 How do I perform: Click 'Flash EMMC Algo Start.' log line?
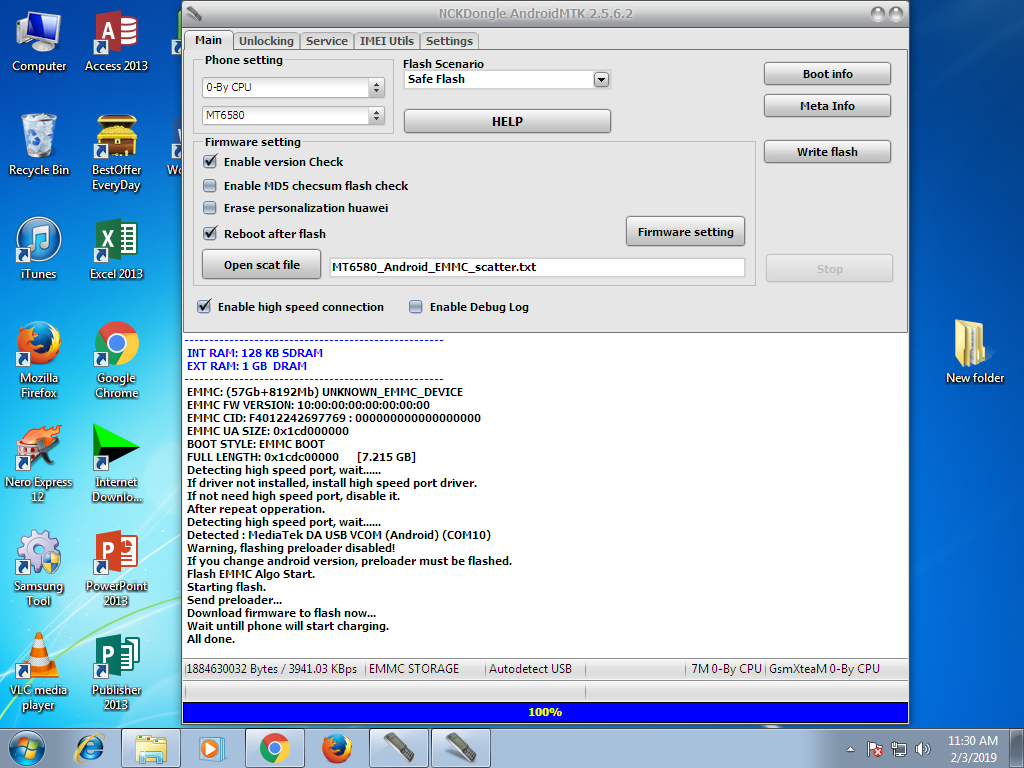pos(251,574)
